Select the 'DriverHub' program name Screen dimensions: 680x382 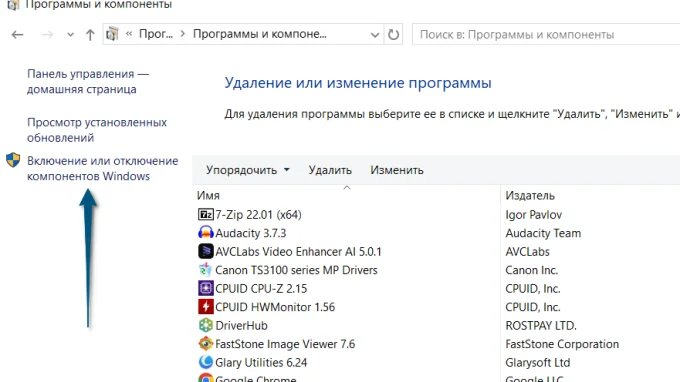(241, 326)
